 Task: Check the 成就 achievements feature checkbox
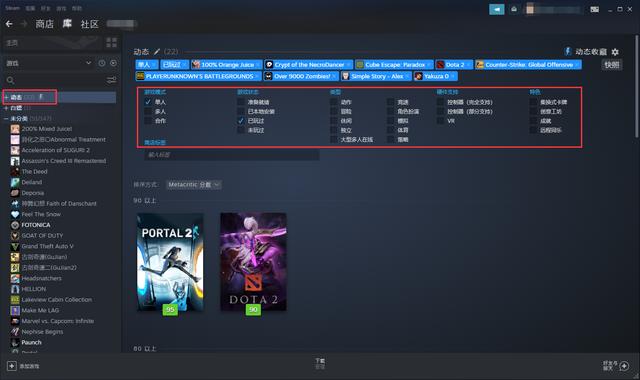click(533, 121)
